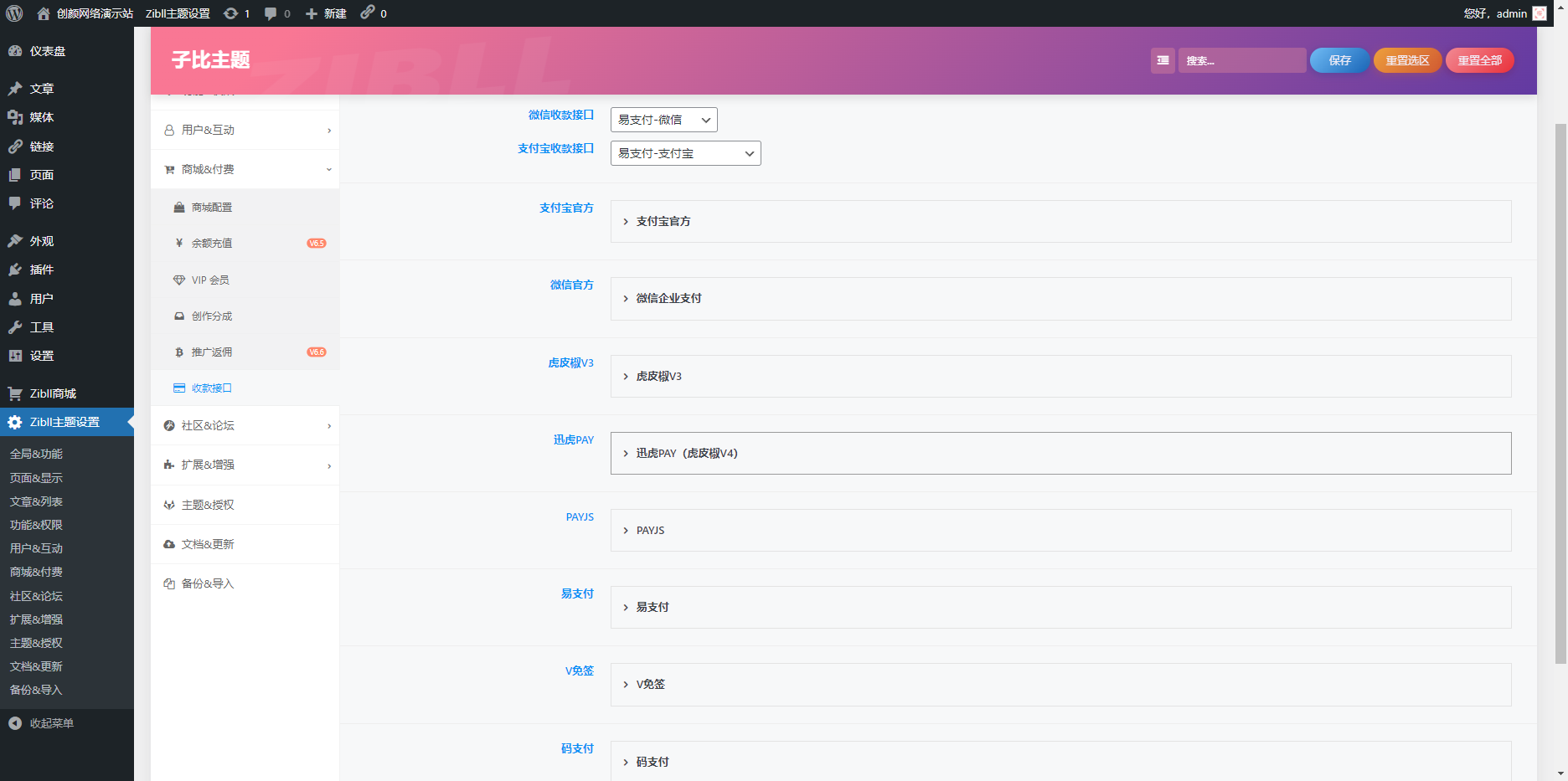The width and height of the screenshot is (1568, 781).
Task: Click the 重置选区 button
Action: click(x=1407, y=60)
